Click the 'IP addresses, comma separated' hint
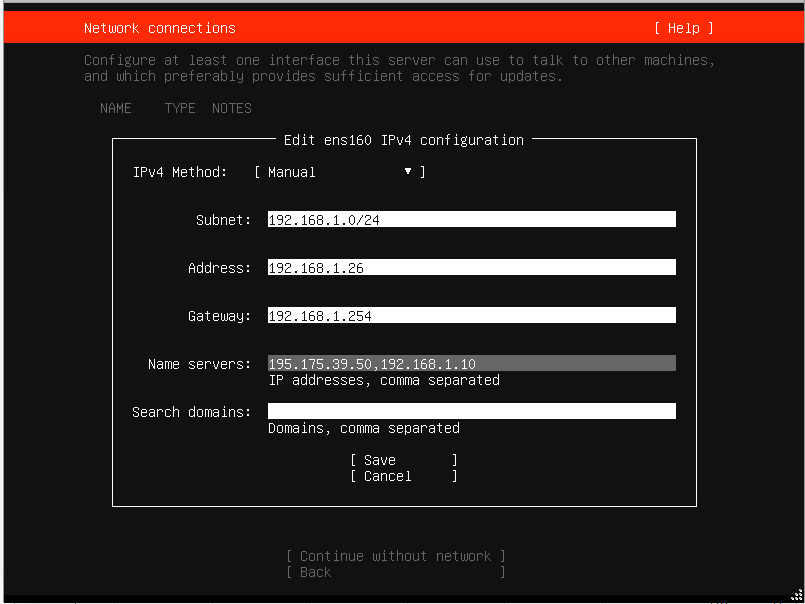 [384, 380]
